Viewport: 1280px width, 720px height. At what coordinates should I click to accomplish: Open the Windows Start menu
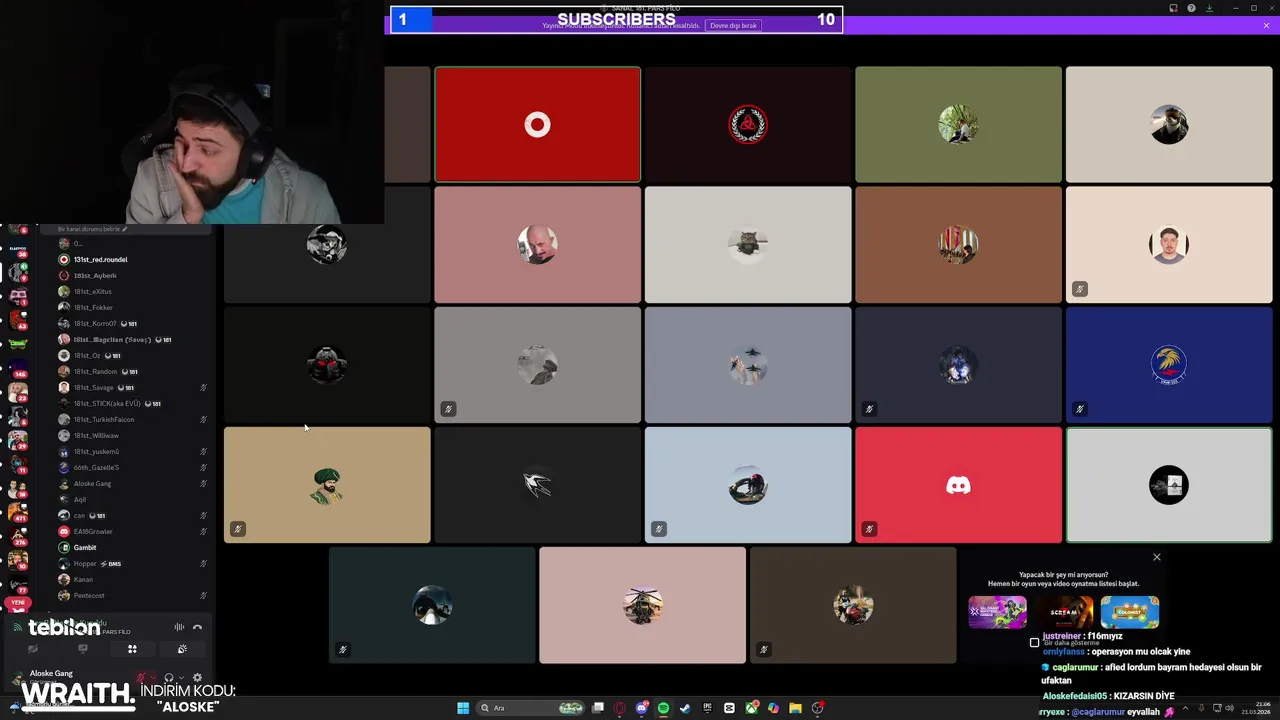(x=463, y=708)
